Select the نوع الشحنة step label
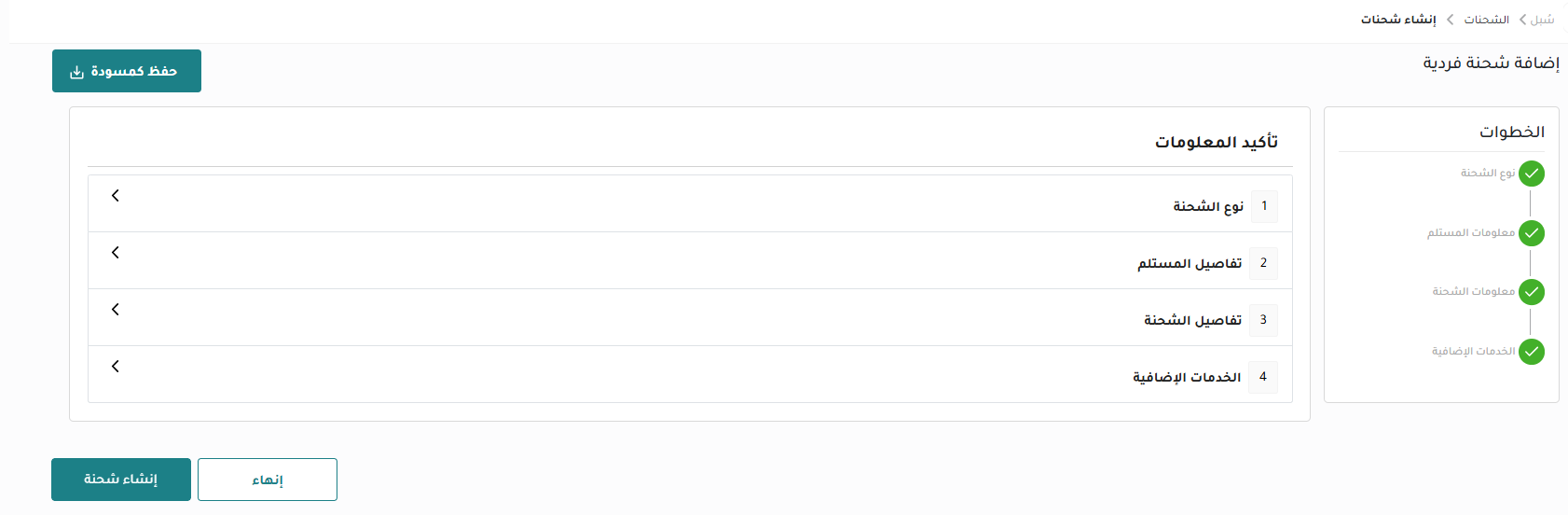This screenshot has width=1568, height=515. point(1487,174)
